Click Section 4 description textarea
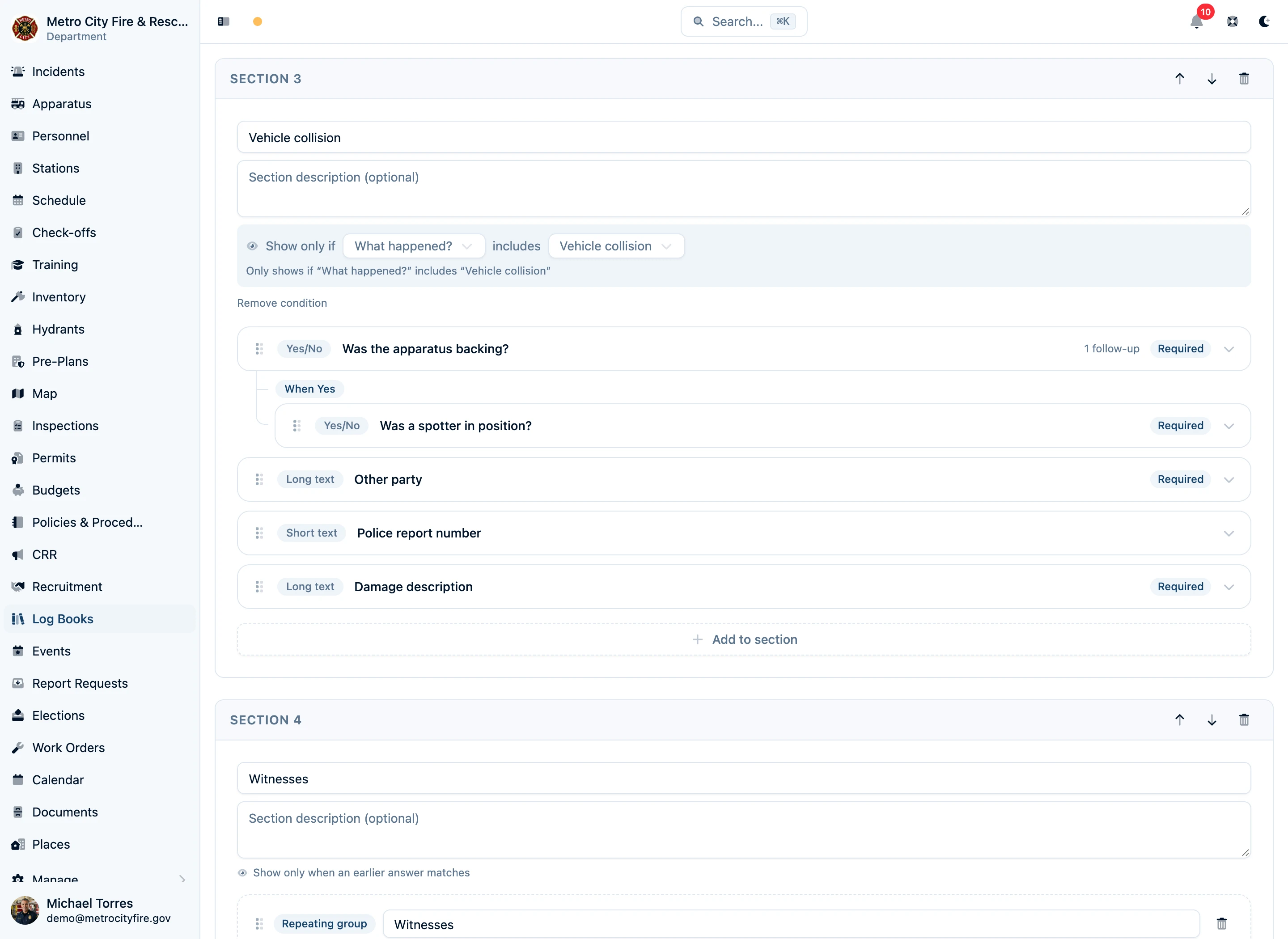The height and width of the screenshot is (939, 1288). pyautogui.click(x=743, y=830)
